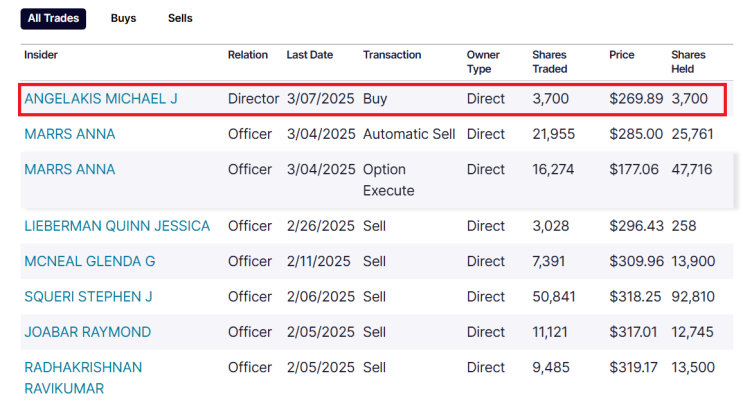Click the Owner Type column header
The width and height of the screenshot is (743, 405).
(x=483, y=61)
